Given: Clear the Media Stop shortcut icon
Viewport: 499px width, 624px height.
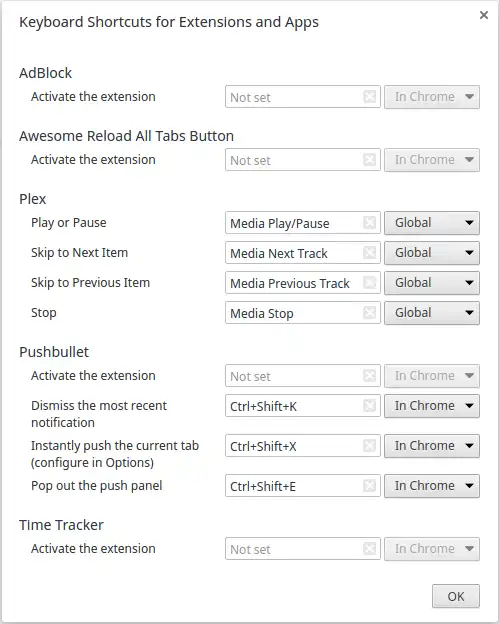Looking at the screenshot, I should click(x=370, y=313).
